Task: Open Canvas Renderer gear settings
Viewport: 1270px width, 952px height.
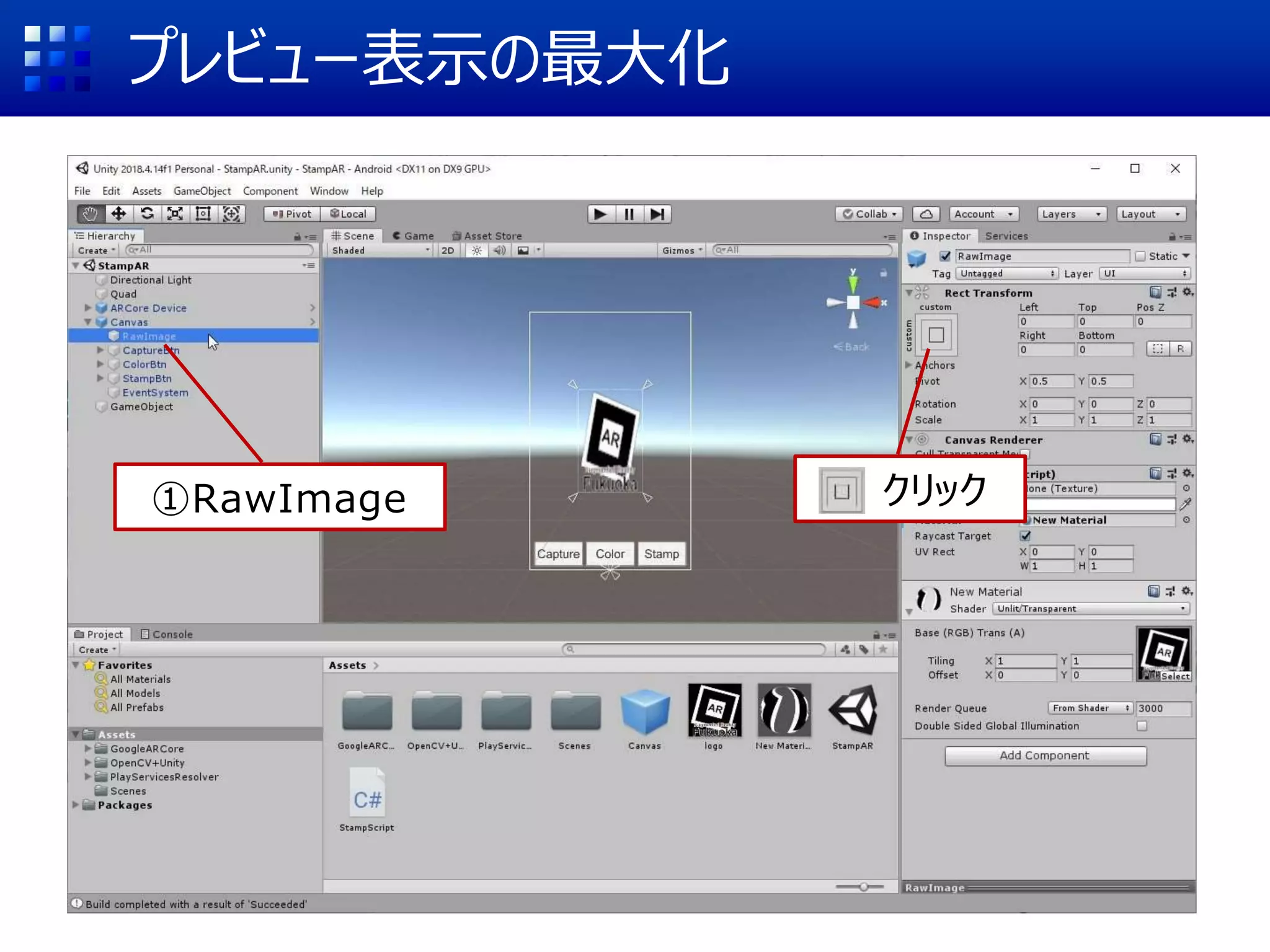Action: (1188, 439)
